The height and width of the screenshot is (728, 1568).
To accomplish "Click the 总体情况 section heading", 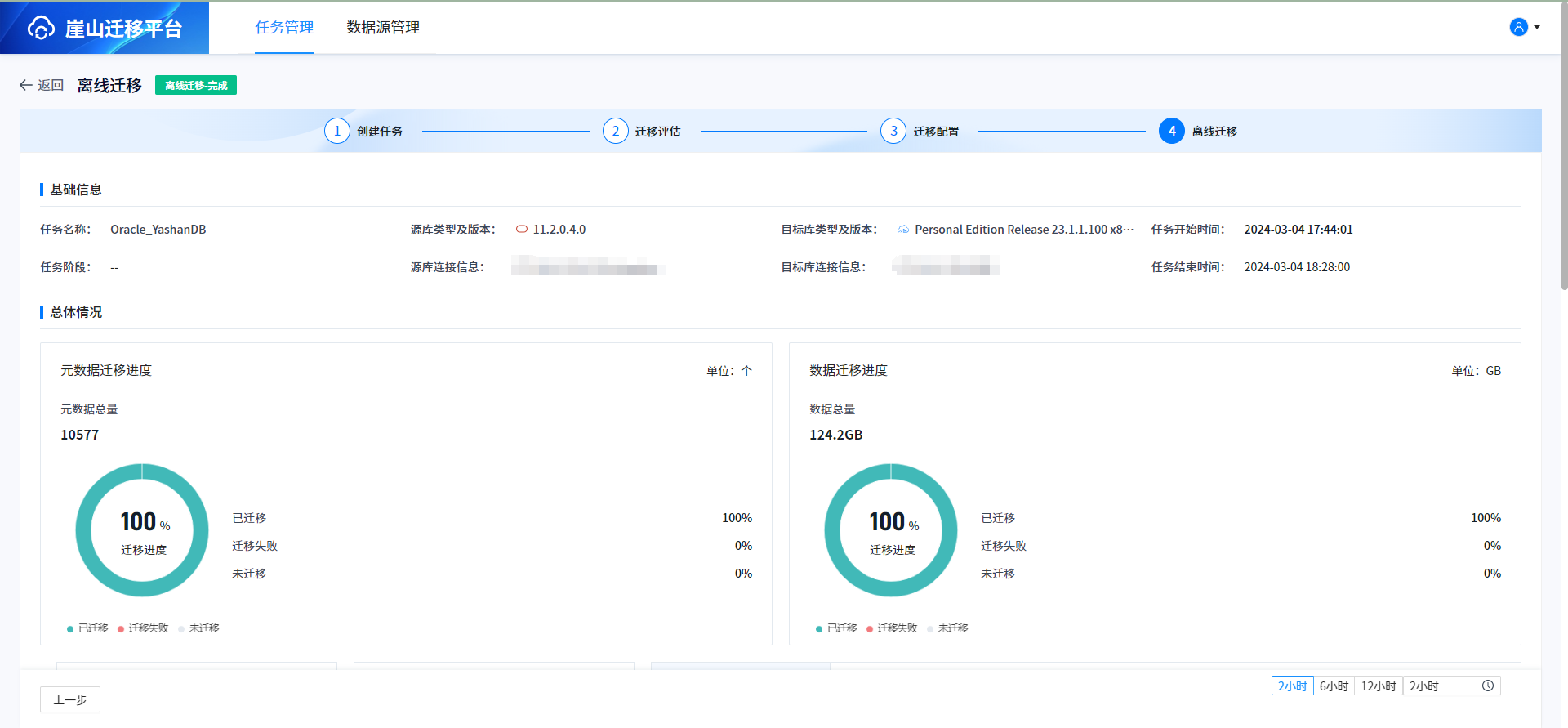I will 76,312.
